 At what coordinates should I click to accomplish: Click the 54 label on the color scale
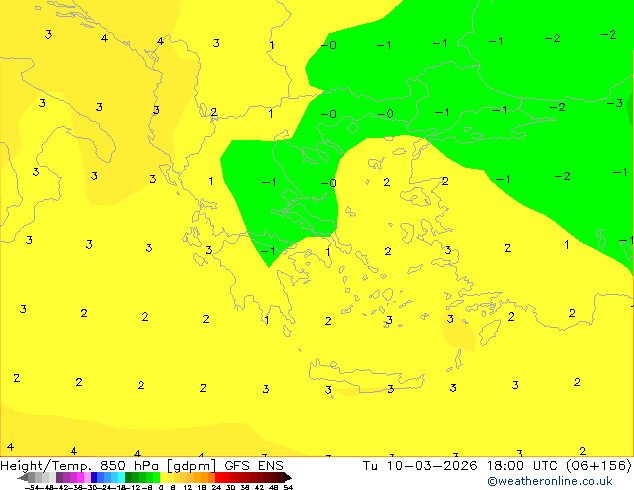pos(288,488)
